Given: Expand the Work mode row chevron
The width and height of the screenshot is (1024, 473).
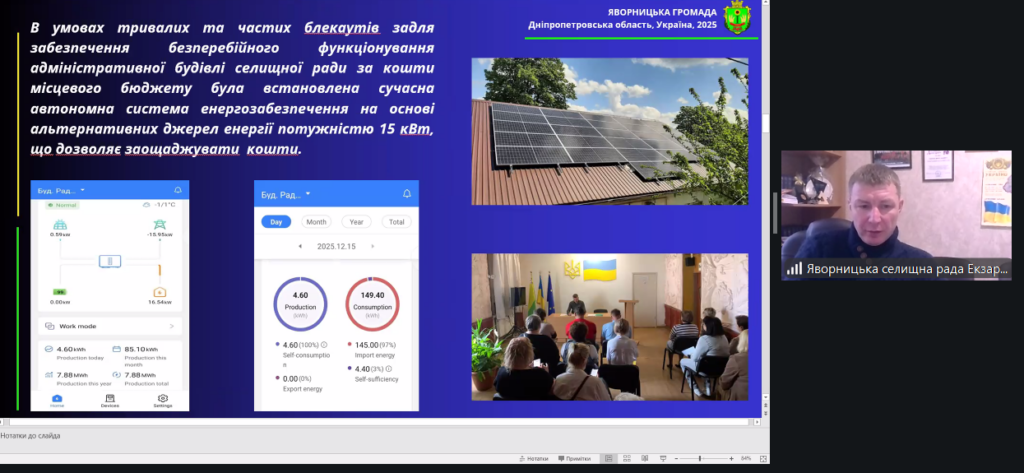Looking at the screenshot, I should [x=171, y=326].
